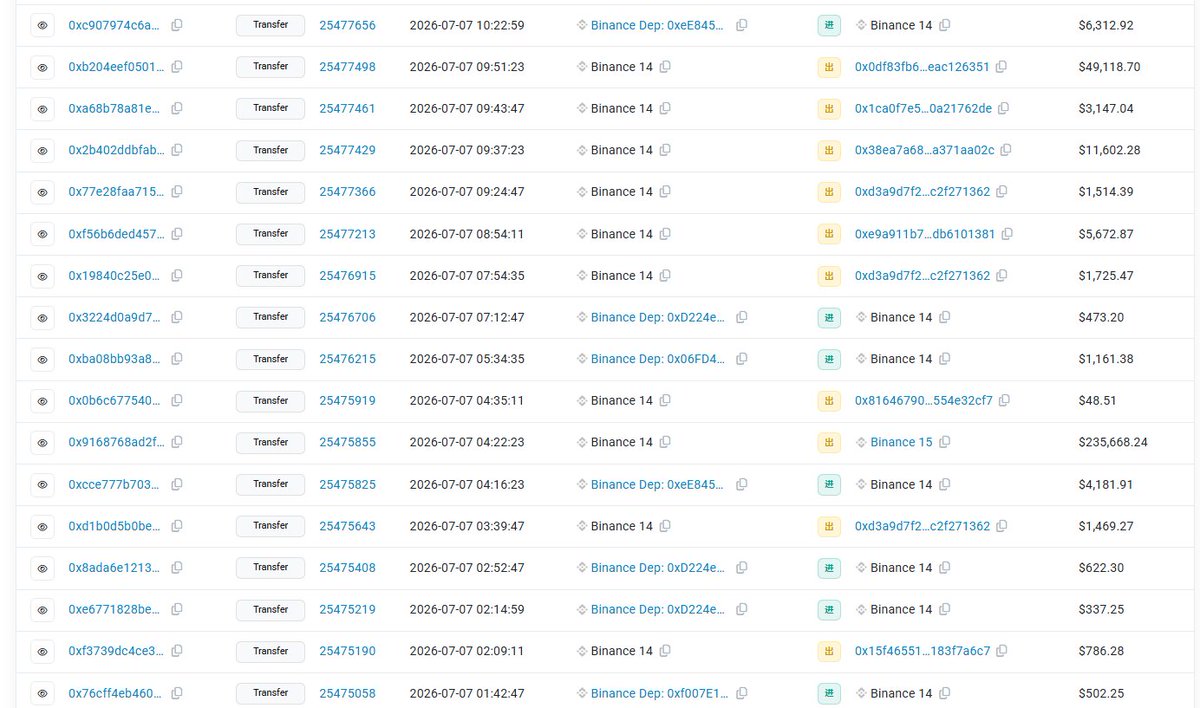1200x708 pixels.
Task: Open block 25475855
Action: point(347,442)
